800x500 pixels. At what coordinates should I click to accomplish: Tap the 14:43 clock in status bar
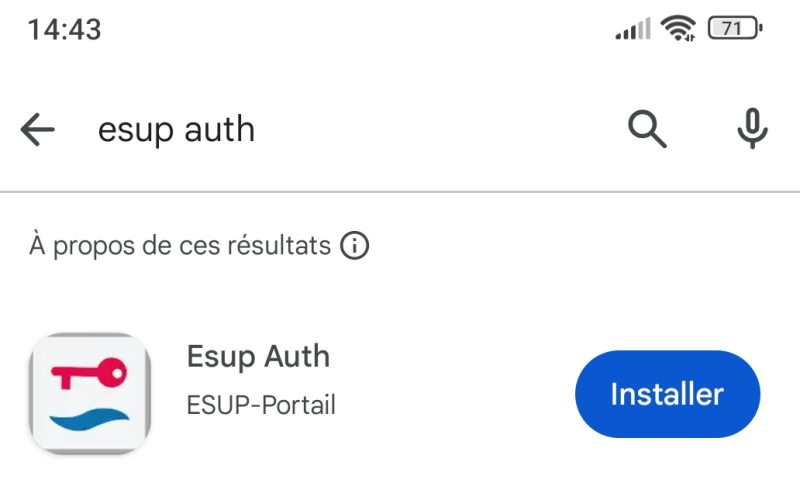64,29
